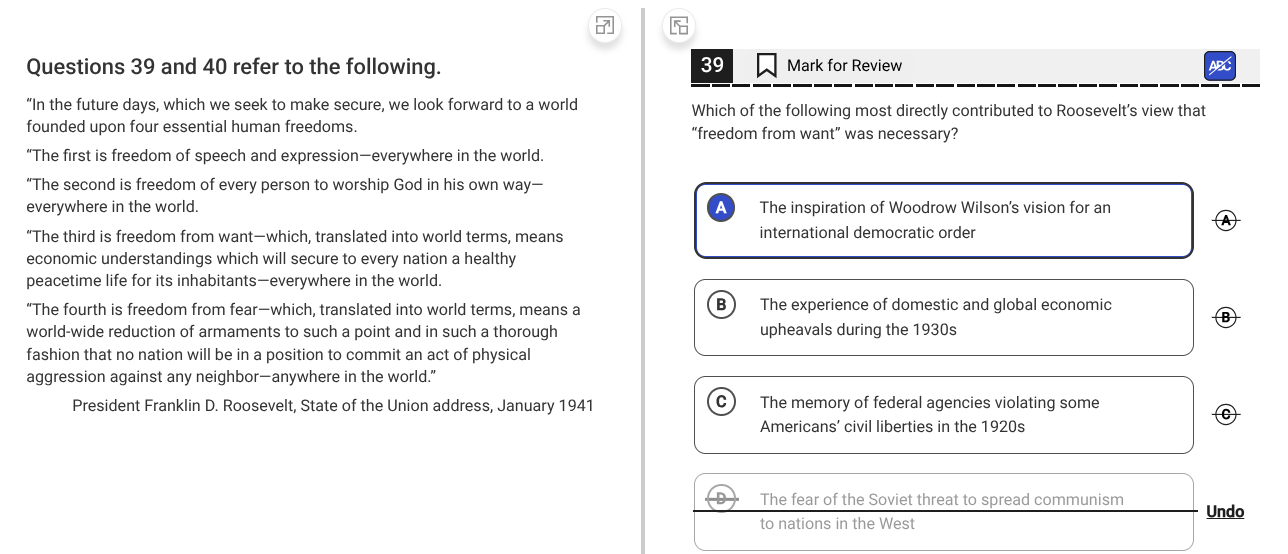Toggle the ABC answer eliminator tool
This screenshot has width=1288, height=554.
(x=1220, y=66)
